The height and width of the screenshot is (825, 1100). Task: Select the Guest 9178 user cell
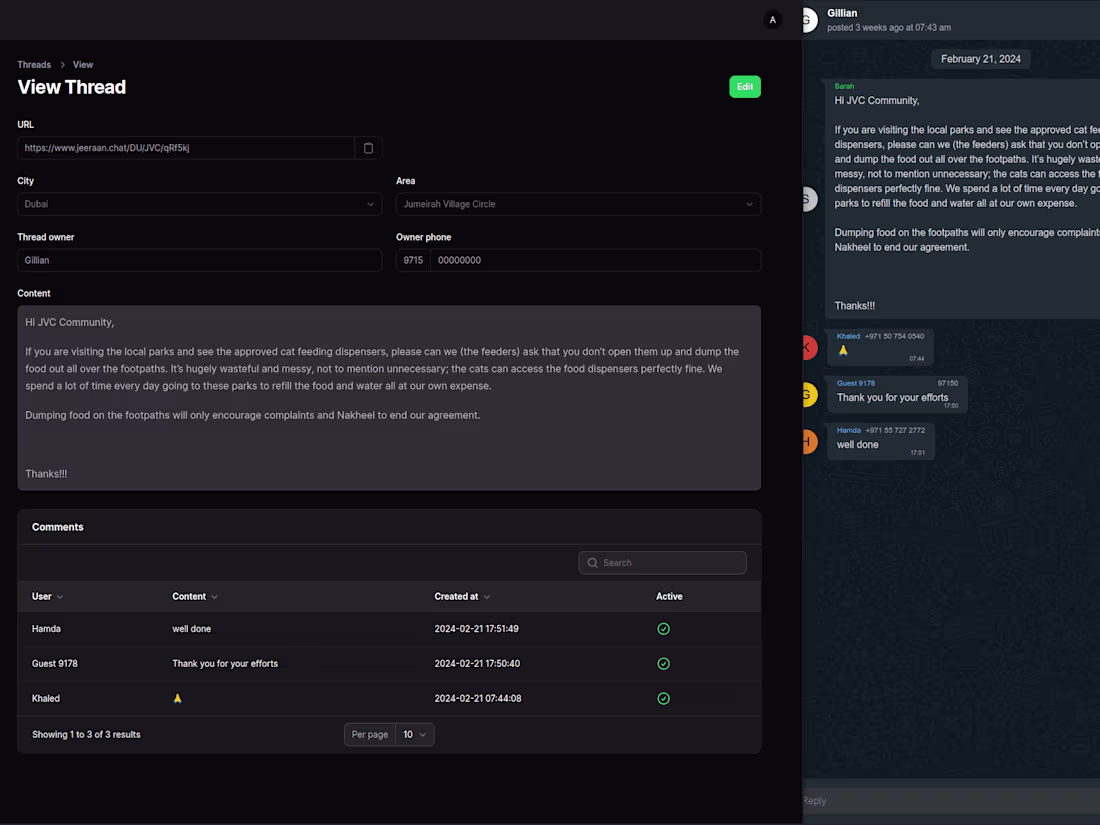55,664
